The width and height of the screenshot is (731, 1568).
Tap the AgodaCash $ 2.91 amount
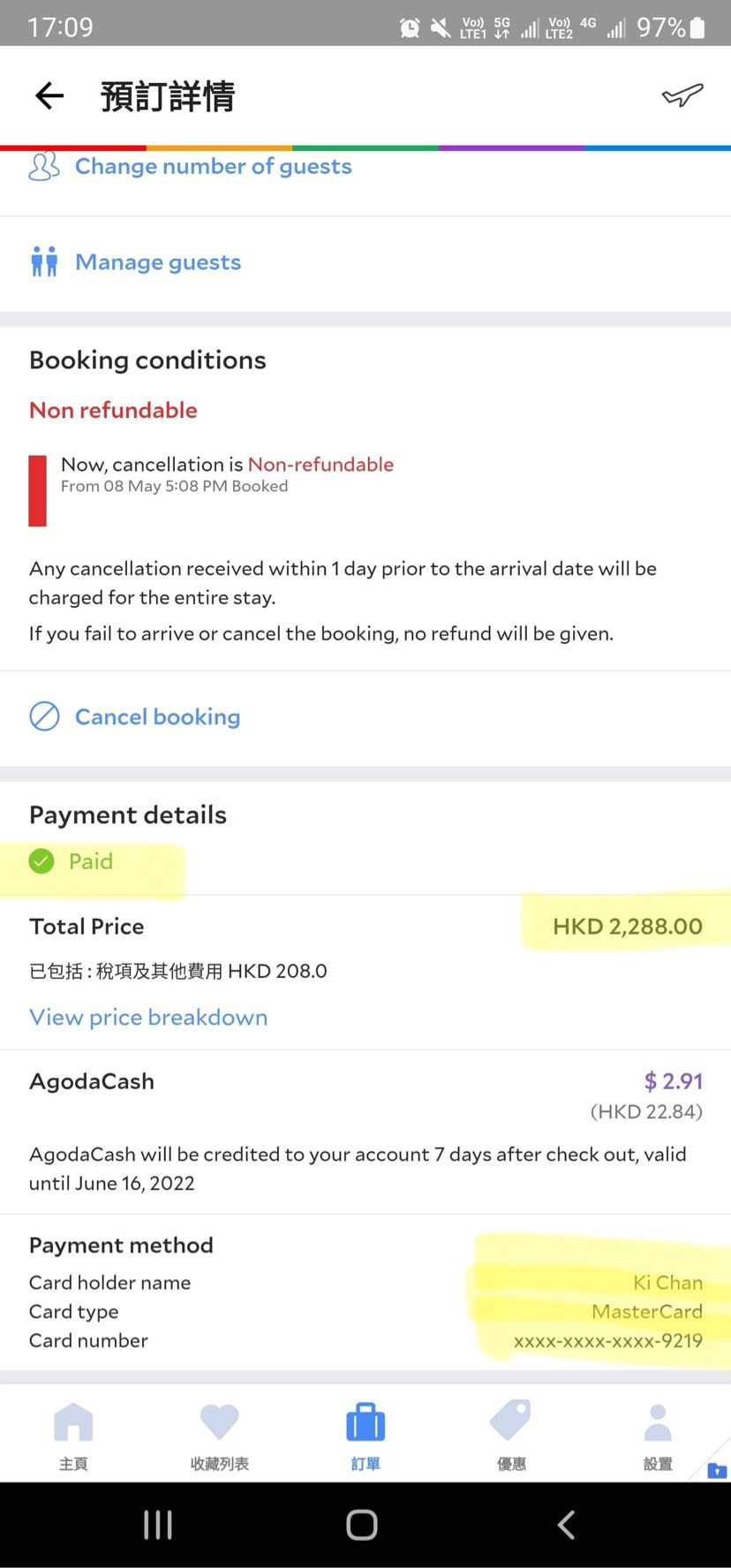click(674, 1081)
